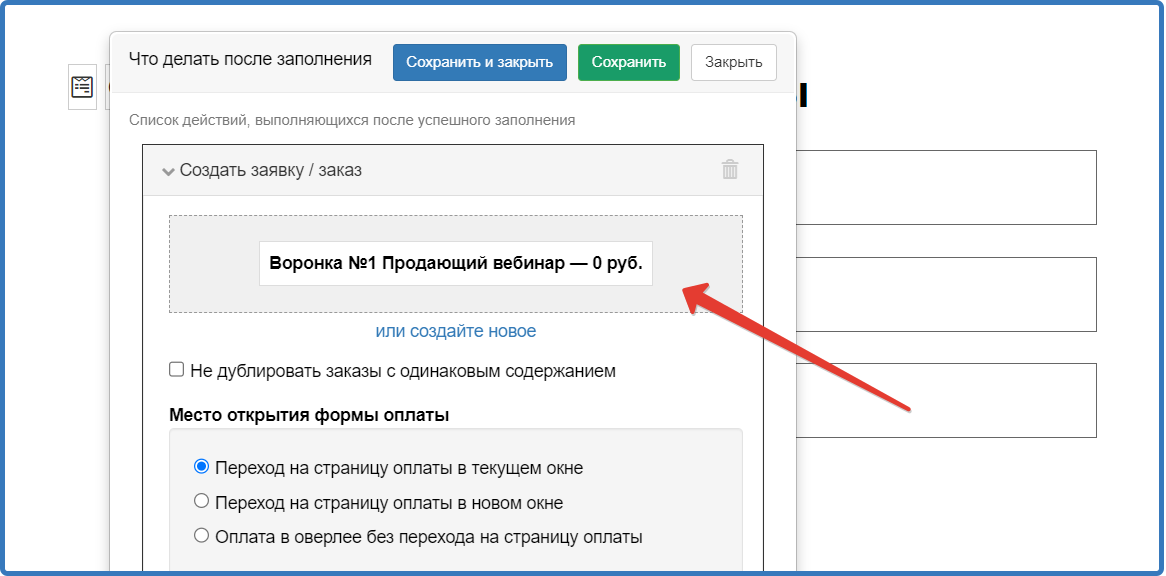
Task: Click the form icon left of the dialog
Action: (x=83, y=87)
